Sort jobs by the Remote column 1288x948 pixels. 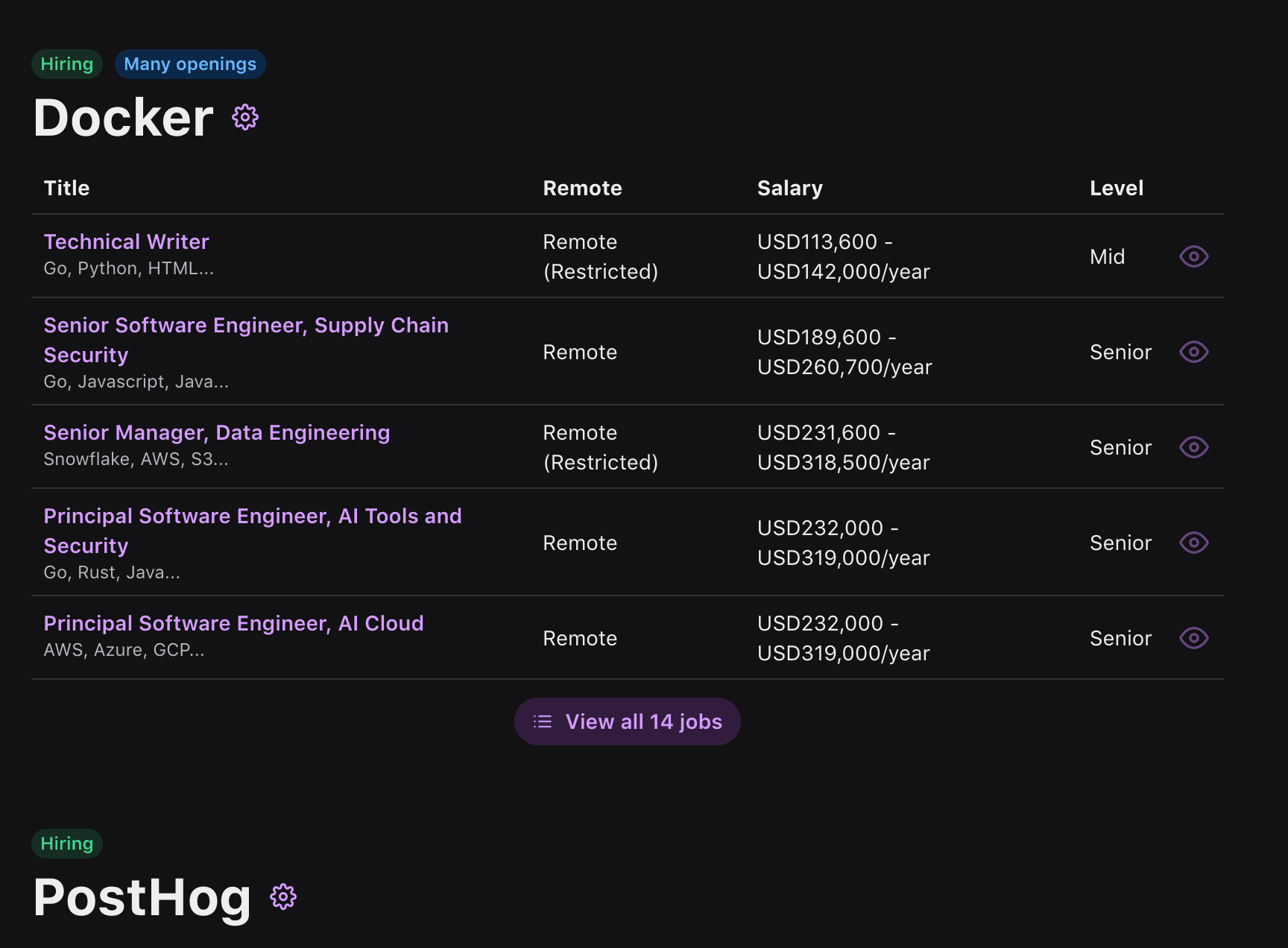click(582, 188)
